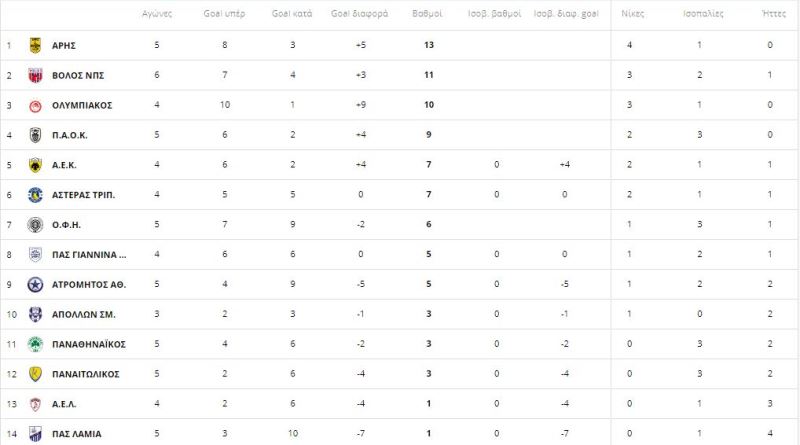Click the Α.Ε.Λ. team name

tap(64, 404)
